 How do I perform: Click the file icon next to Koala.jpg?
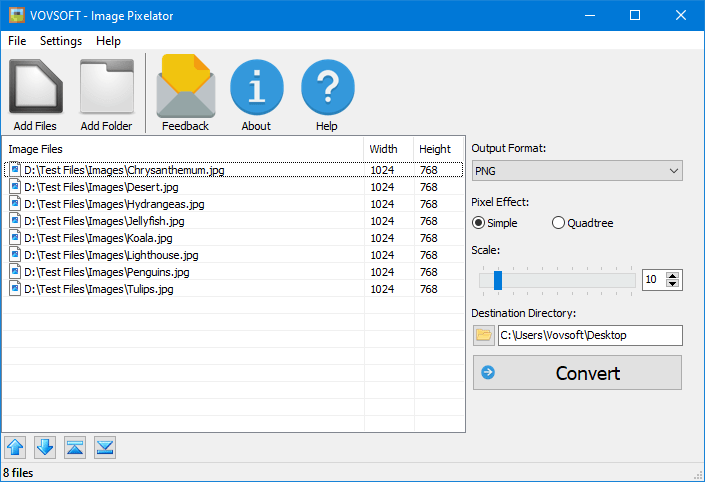coord(15,238)
